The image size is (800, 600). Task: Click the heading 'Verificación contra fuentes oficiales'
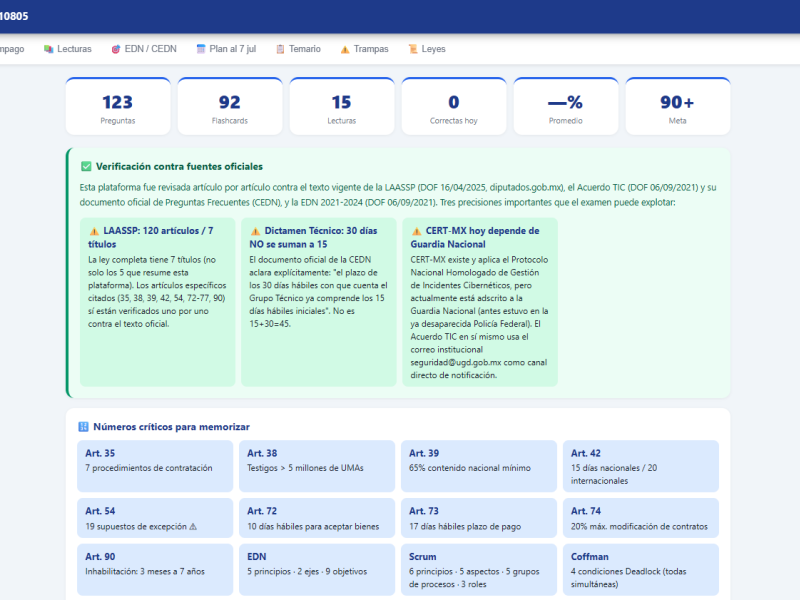pyautogui.click(x=179, y=166)
